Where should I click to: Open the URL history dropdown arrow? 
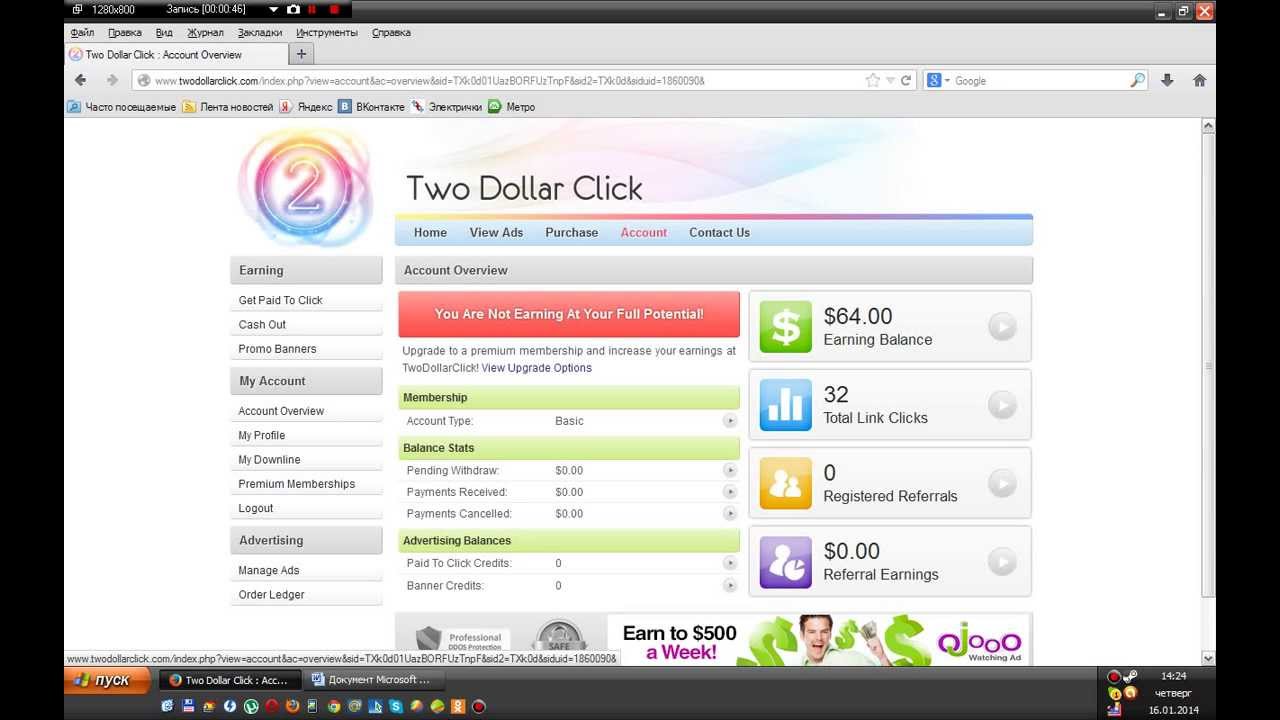[890, 80]
